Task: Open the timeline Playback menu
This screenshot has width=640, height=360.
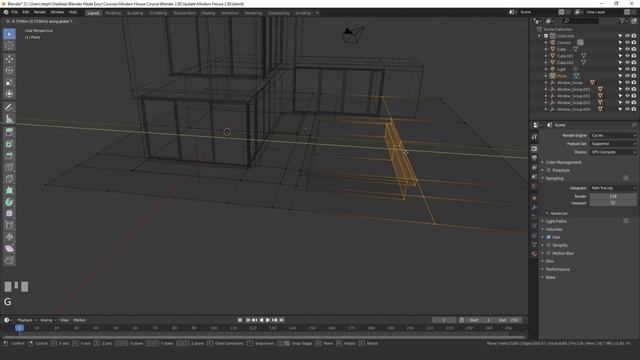Action: coord(27,320)
